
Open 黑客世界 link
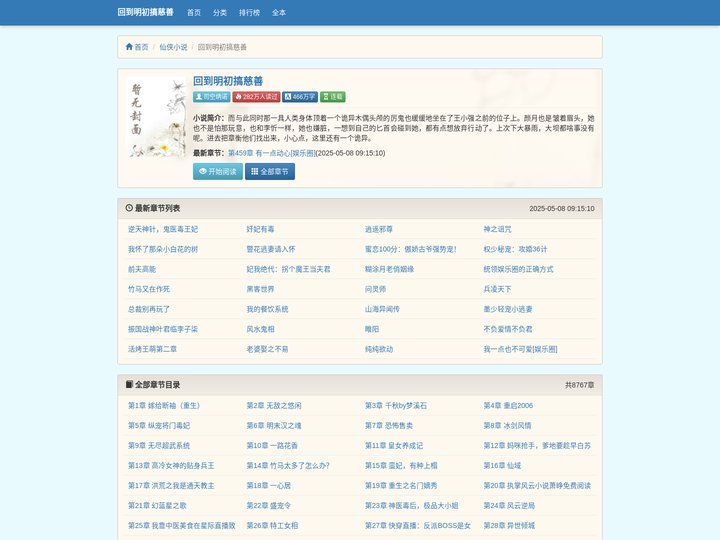(x=260, y=289)
